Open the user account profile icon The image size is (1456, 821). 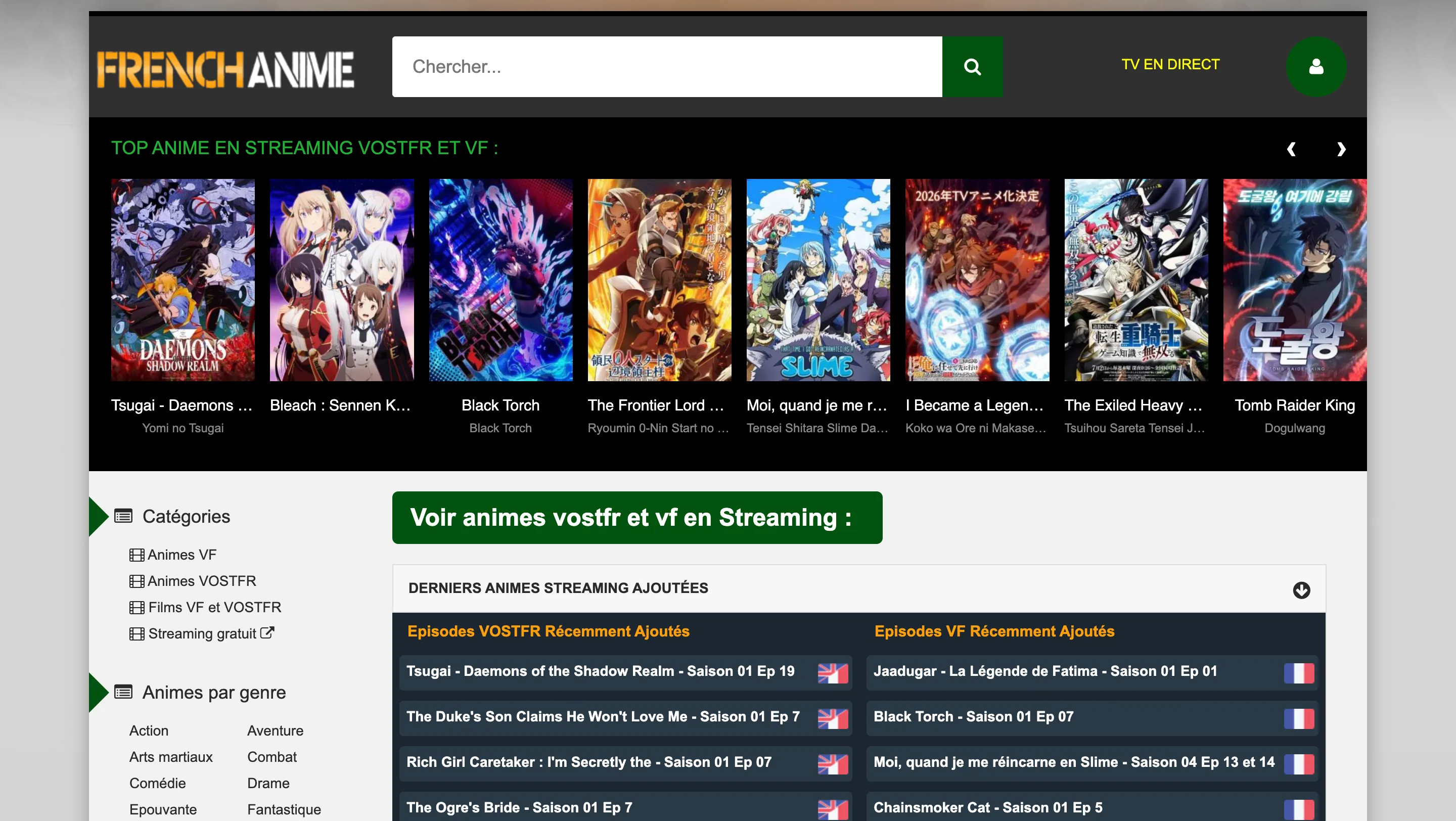[x=1316, y=67]
